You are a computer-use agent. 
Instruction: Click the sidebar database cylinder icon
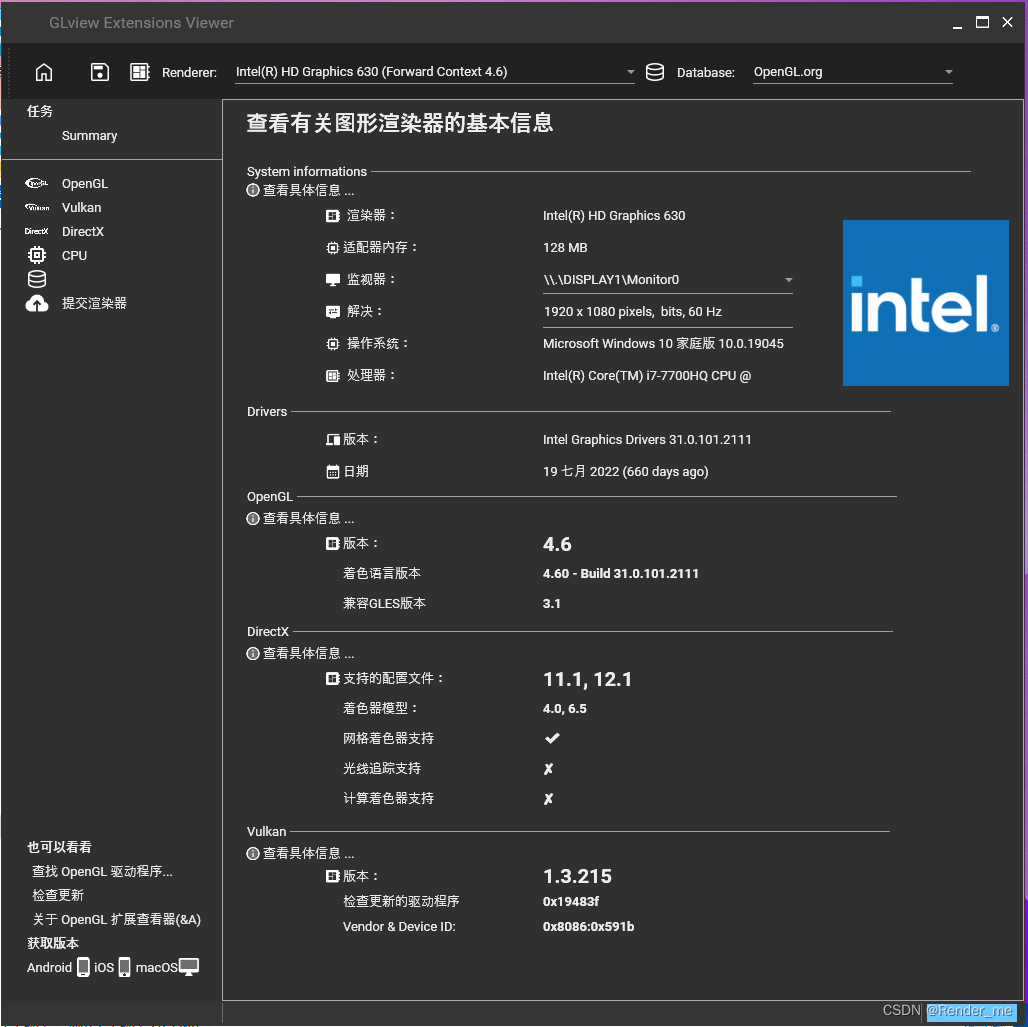[37, 279]
